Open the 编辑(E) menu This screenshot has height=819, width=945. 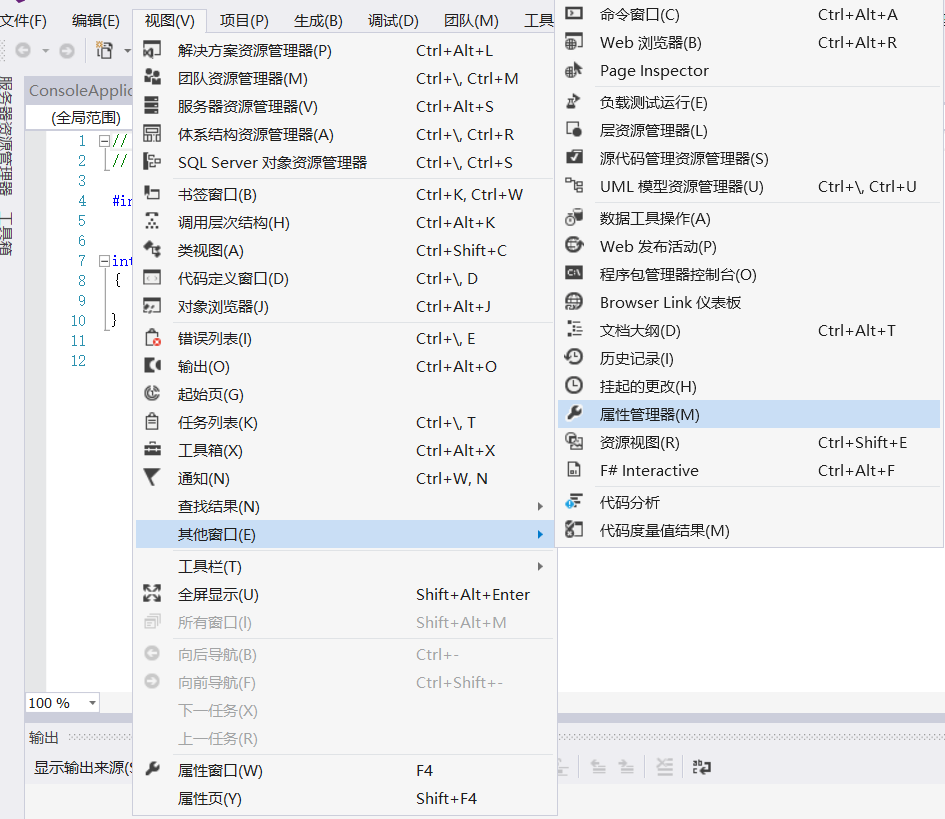click(96, 20)
